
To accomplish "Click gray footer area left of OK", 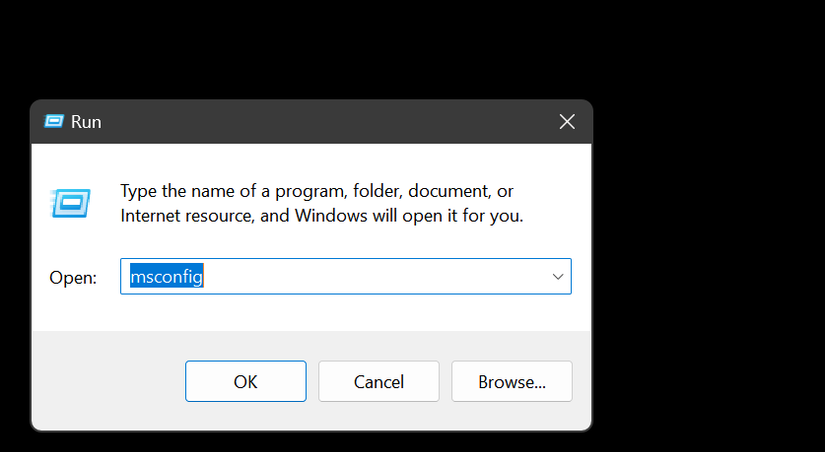I will [x=107, y=381].
